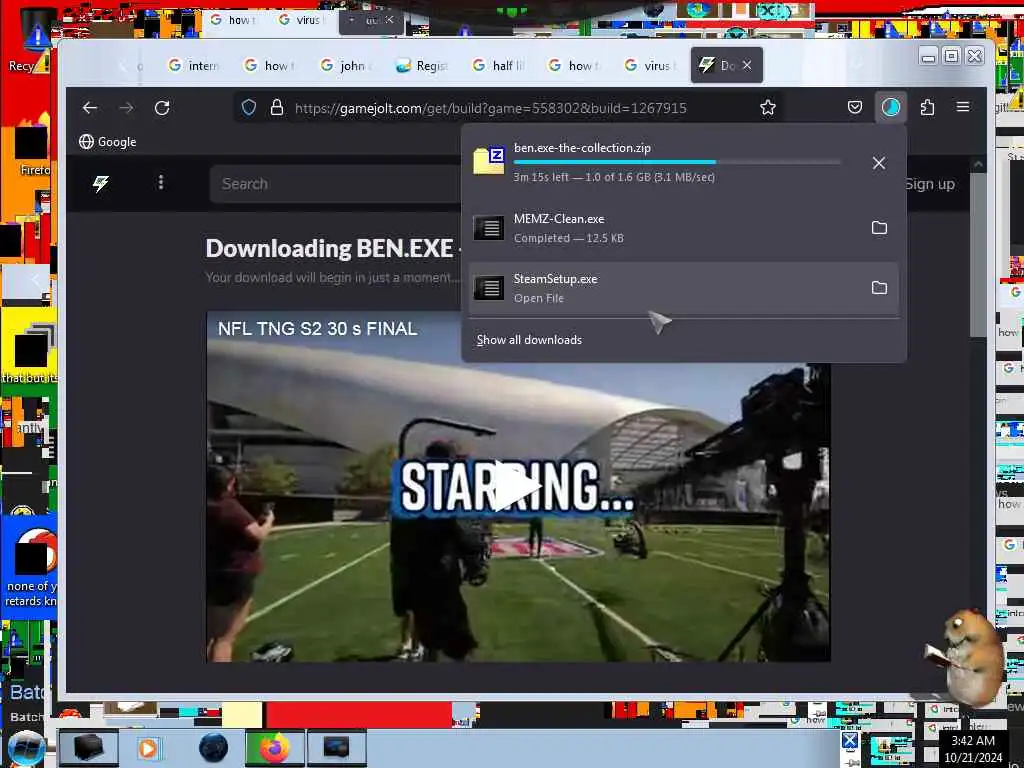Click 'Your download will begin' text
Screen dimensions: 1024x768
333,277
